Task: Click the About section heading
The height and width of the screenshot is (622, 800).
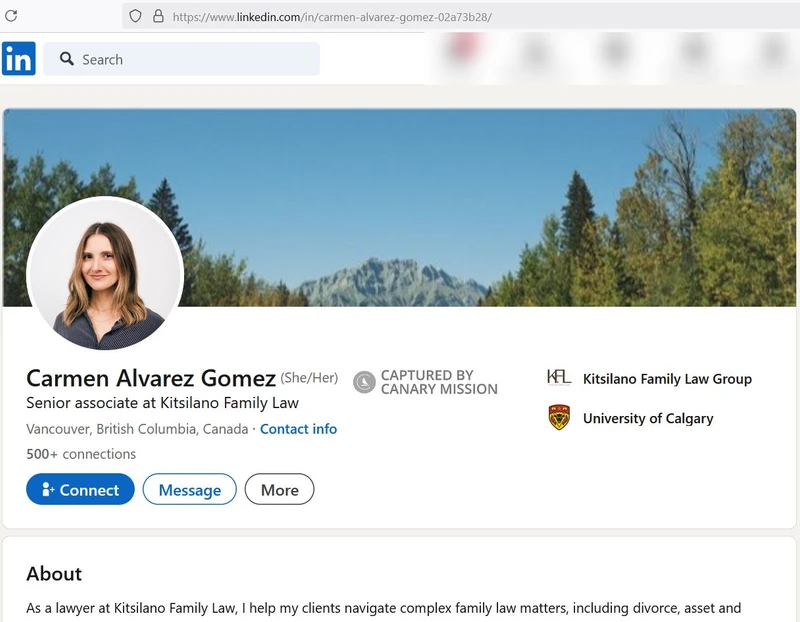Action: click(x=54, y=574)
